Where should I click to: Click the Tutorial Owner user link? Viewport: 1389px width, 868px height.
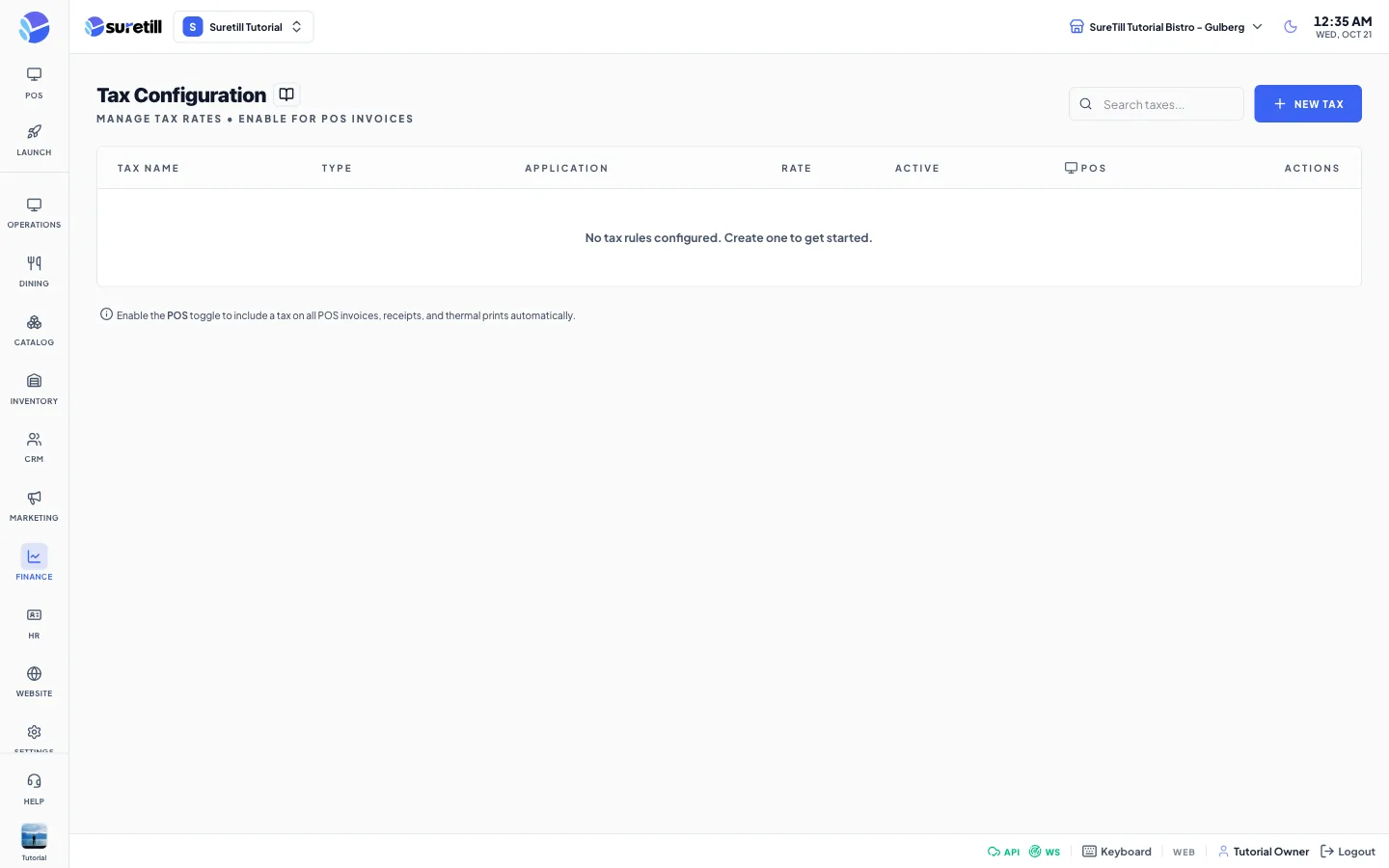point(1264,852)
